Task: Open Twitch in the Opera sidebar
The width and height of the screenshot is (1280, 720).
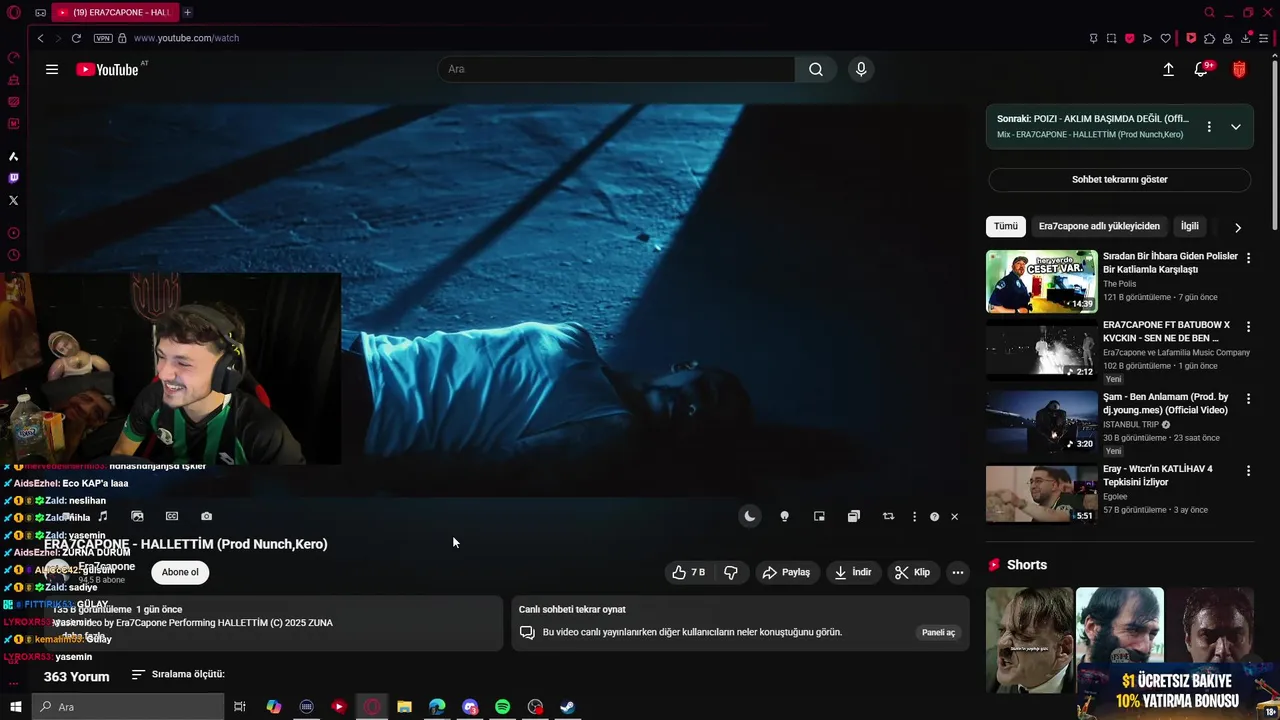Action: pos(13,178)
